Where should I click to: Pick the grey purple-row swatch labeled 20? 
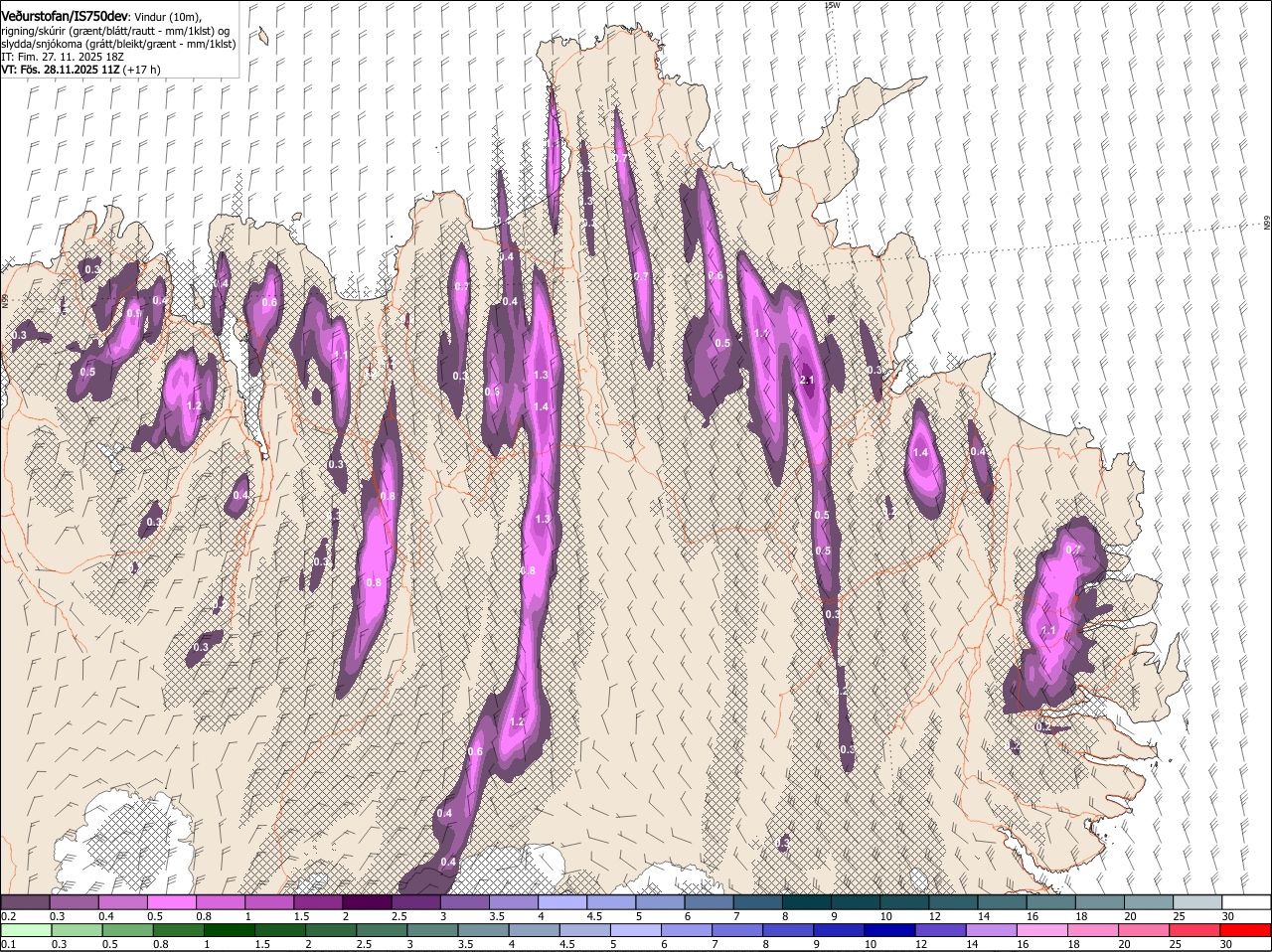click(1149, 902)
